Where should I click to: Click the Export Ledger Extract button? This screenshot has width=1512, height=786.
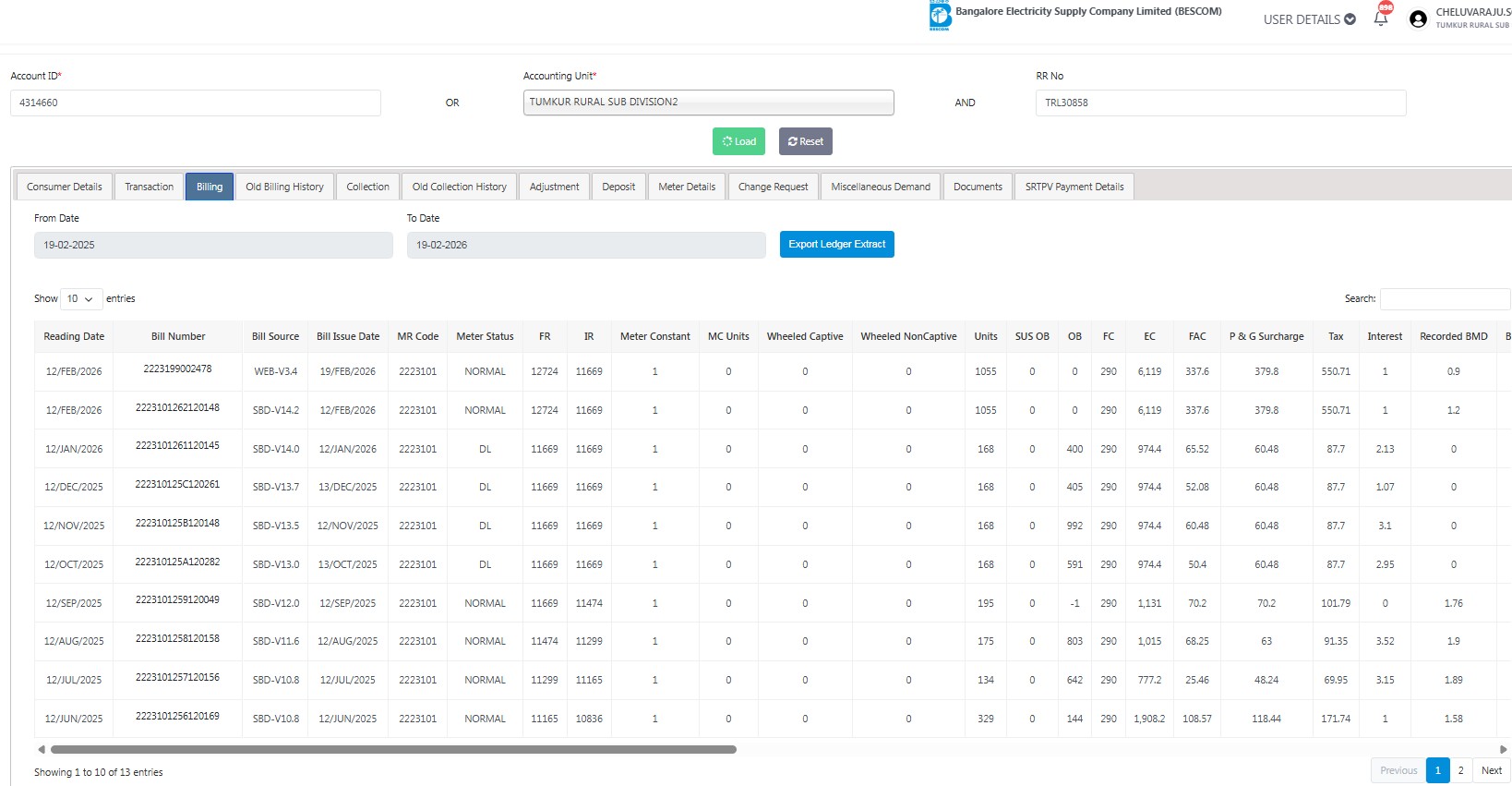coord(836,245)
